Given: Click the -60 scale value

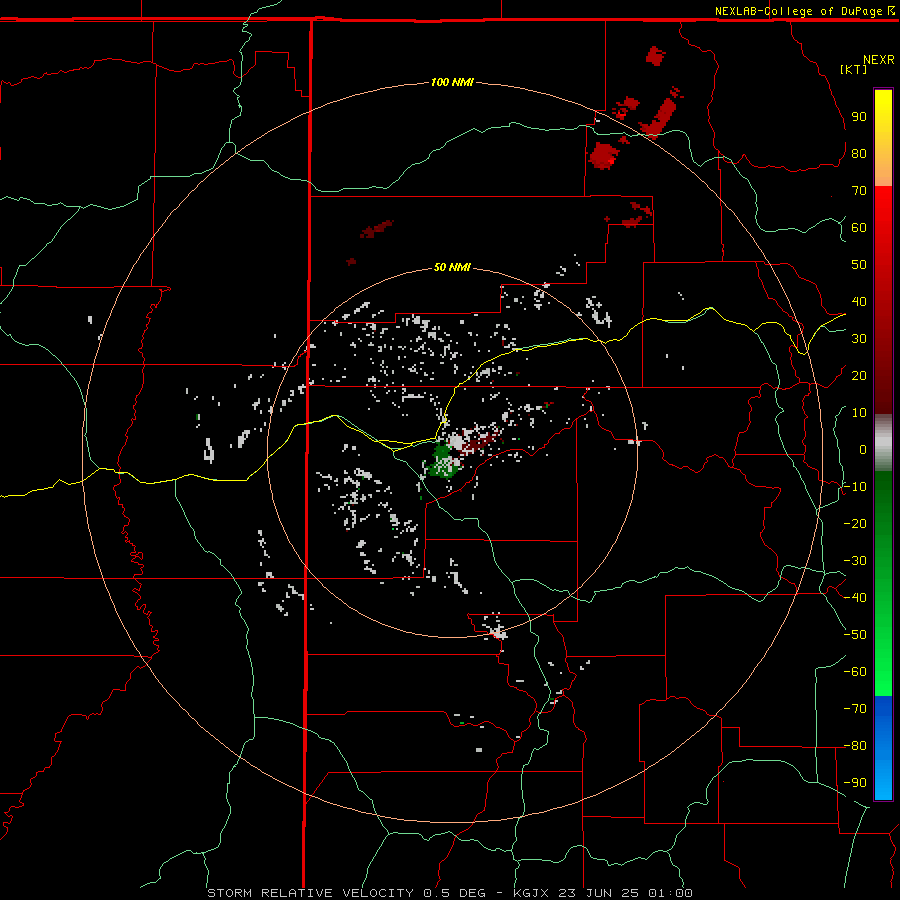Looking at the screenshot, I should coord(855,672).
